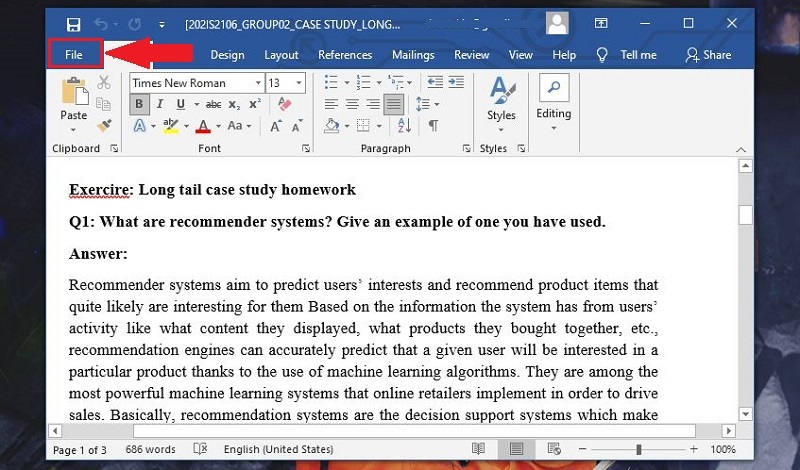Click the zoom slider handle
This screenshot has height=470, width=800.
[639, 449]
